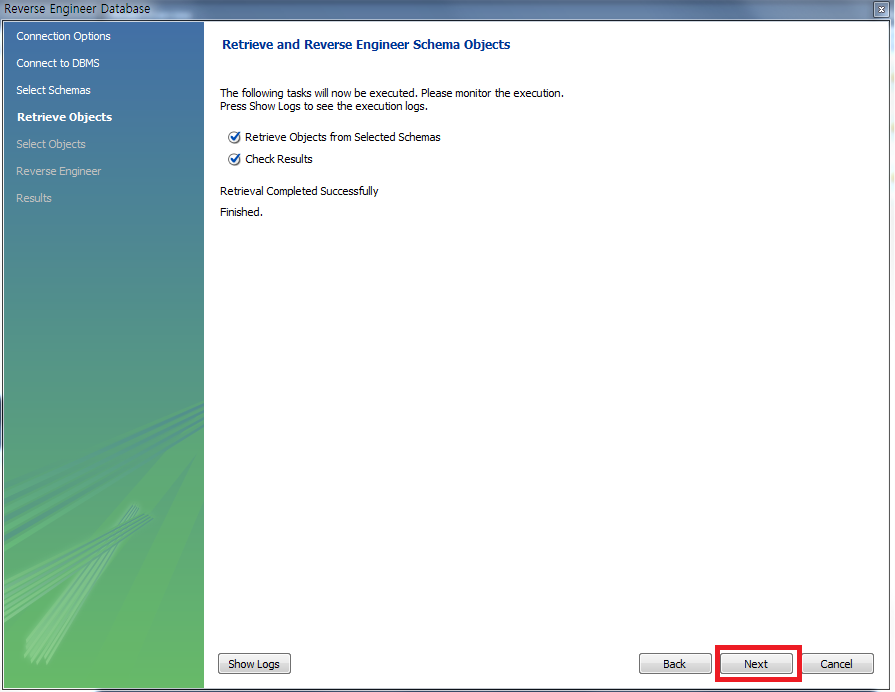
Task: Click the 'Retrieve and Reverse Engineer Schema Objects' heading
Action: 366,45
